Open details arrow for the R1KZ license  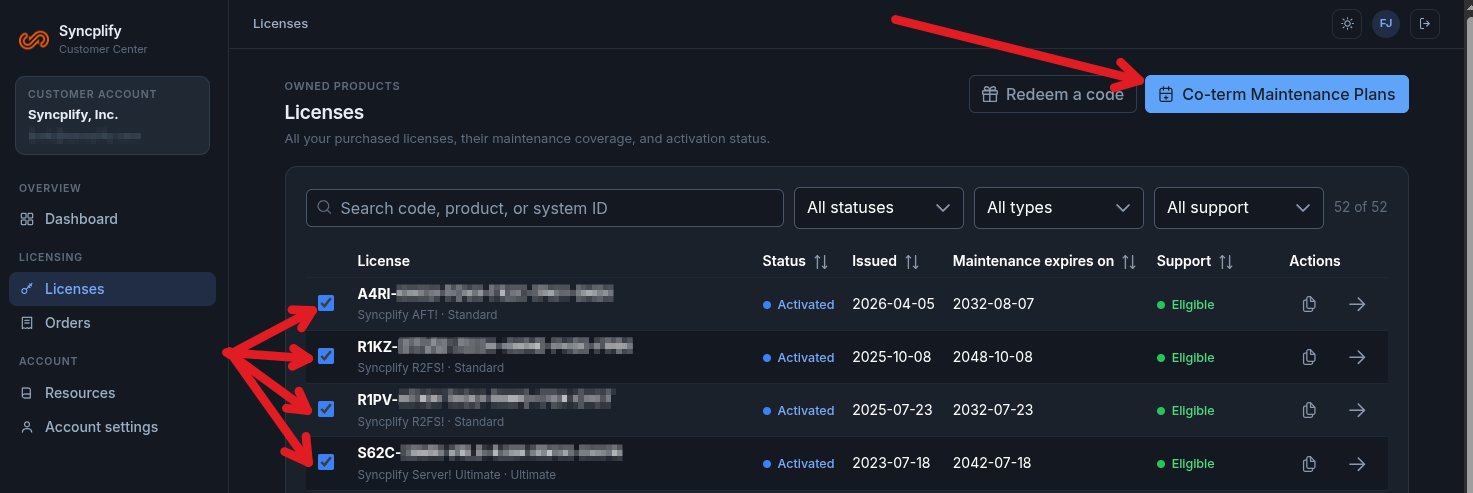pyautogui.click(x=1357, y=357)
